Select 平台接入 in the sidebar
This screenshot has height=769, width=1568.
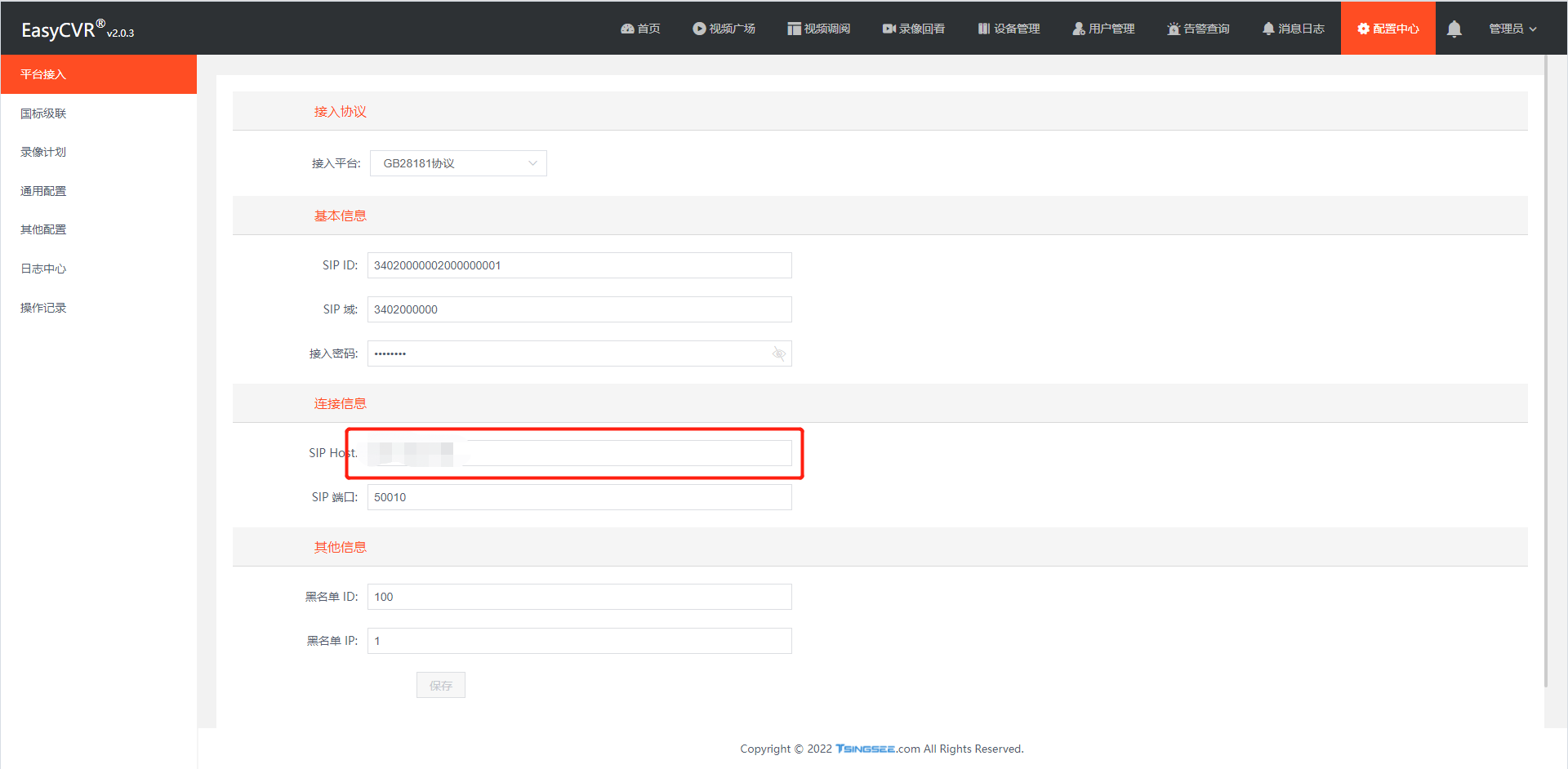tap(99, 74)
